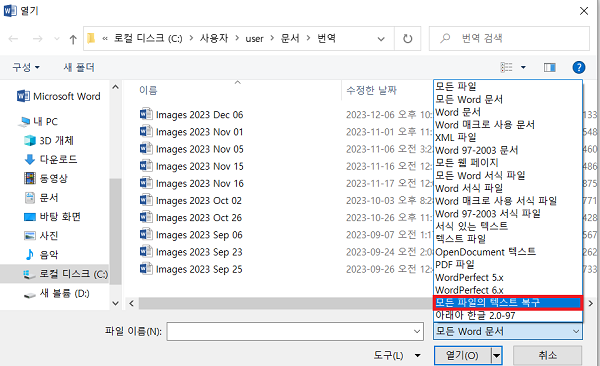Choose 모든 파일 file type
Image resolution: width=600 pixels, height=366 pixels.
[x=508, y=87]
